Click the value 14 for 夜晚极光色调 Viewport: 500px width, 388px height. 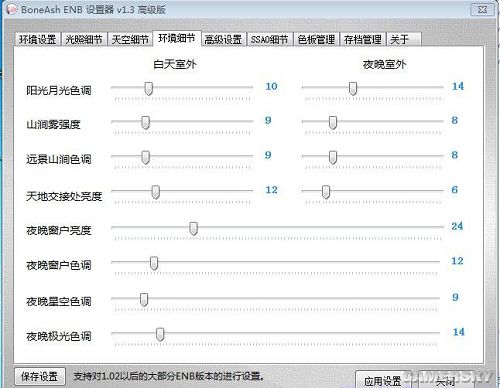tap(459, 332)
